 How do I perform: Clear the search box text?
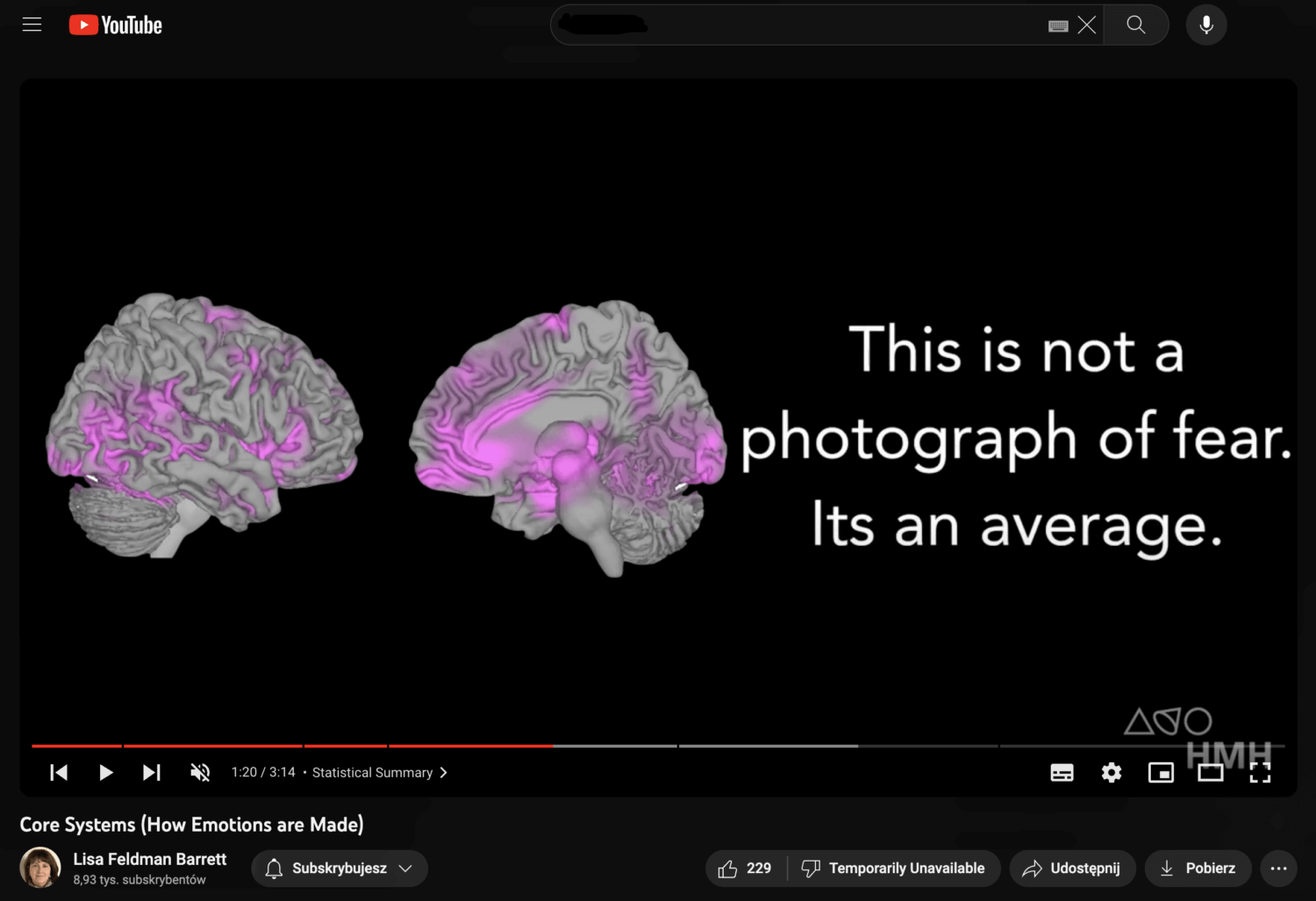1087,25
